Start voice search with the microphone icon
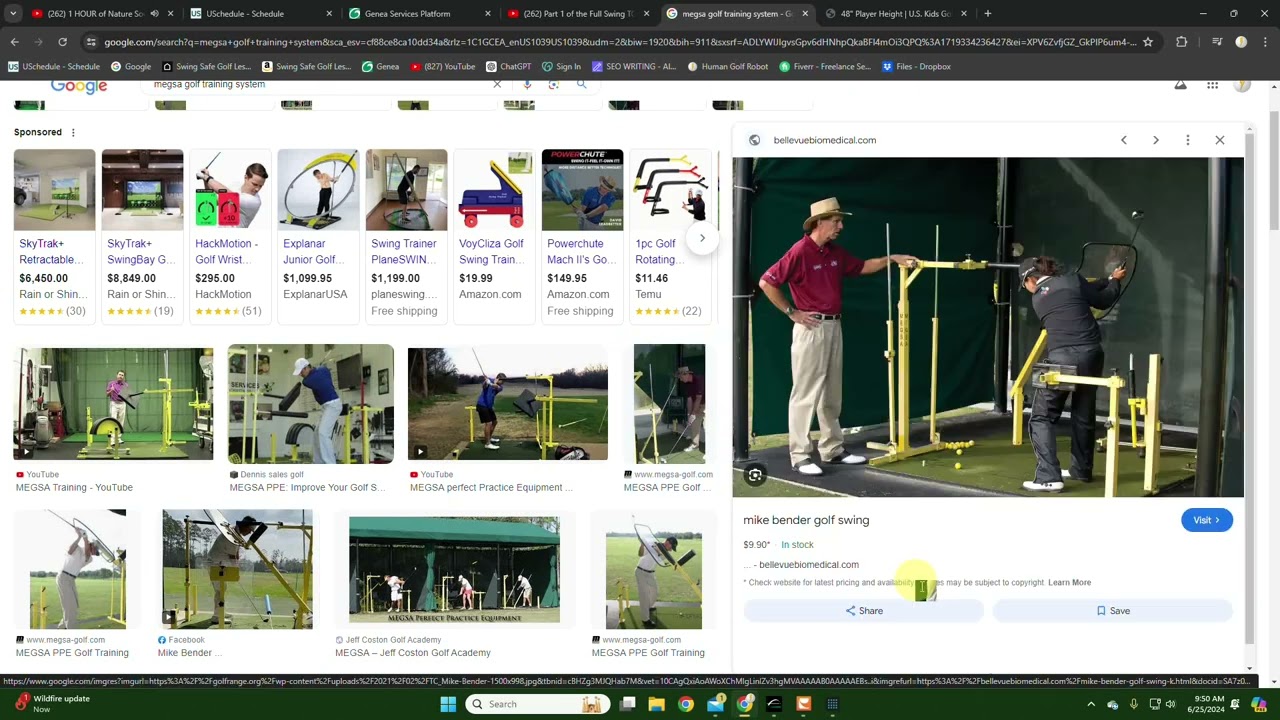1280x720 pixels. pyautogui.click(x=527, y=84)
